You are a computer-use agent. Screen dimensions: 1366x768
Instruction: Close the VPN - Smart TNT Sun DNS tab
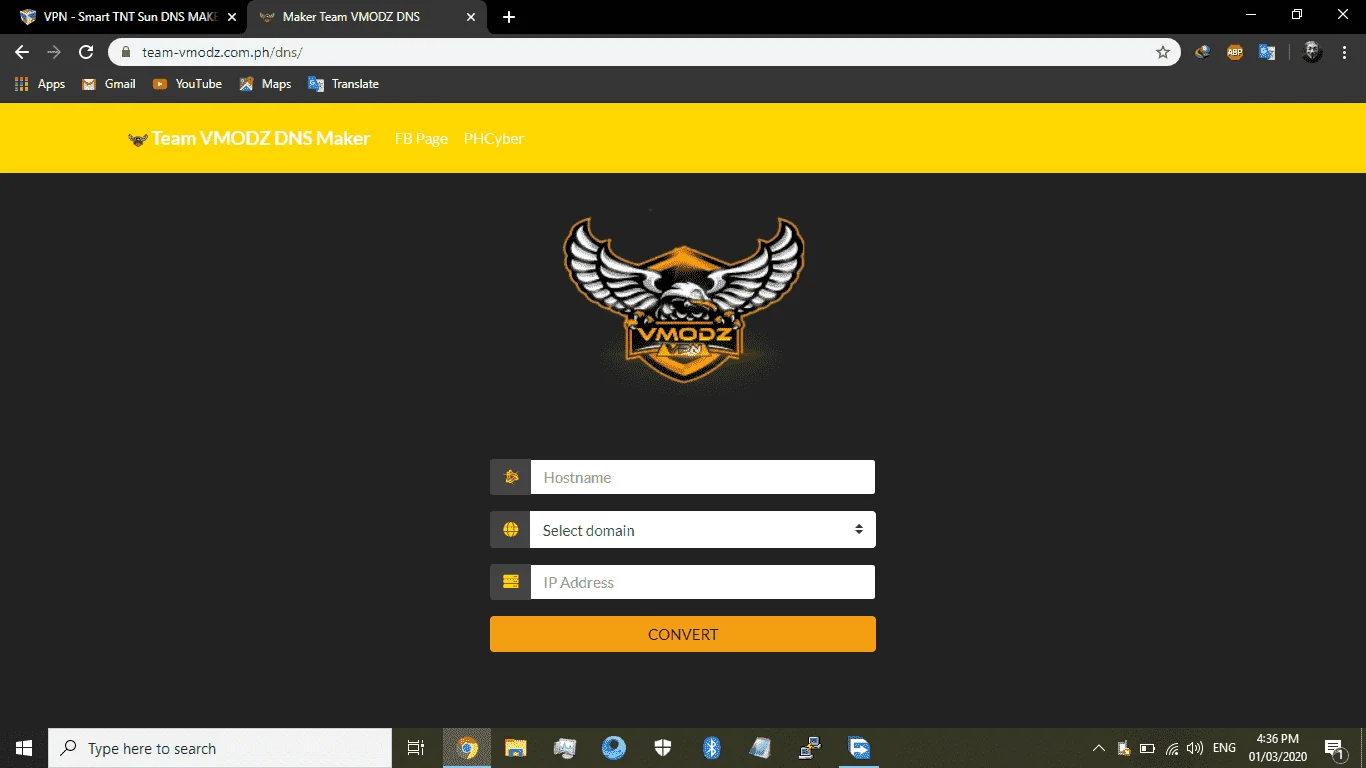coord(232,17)
